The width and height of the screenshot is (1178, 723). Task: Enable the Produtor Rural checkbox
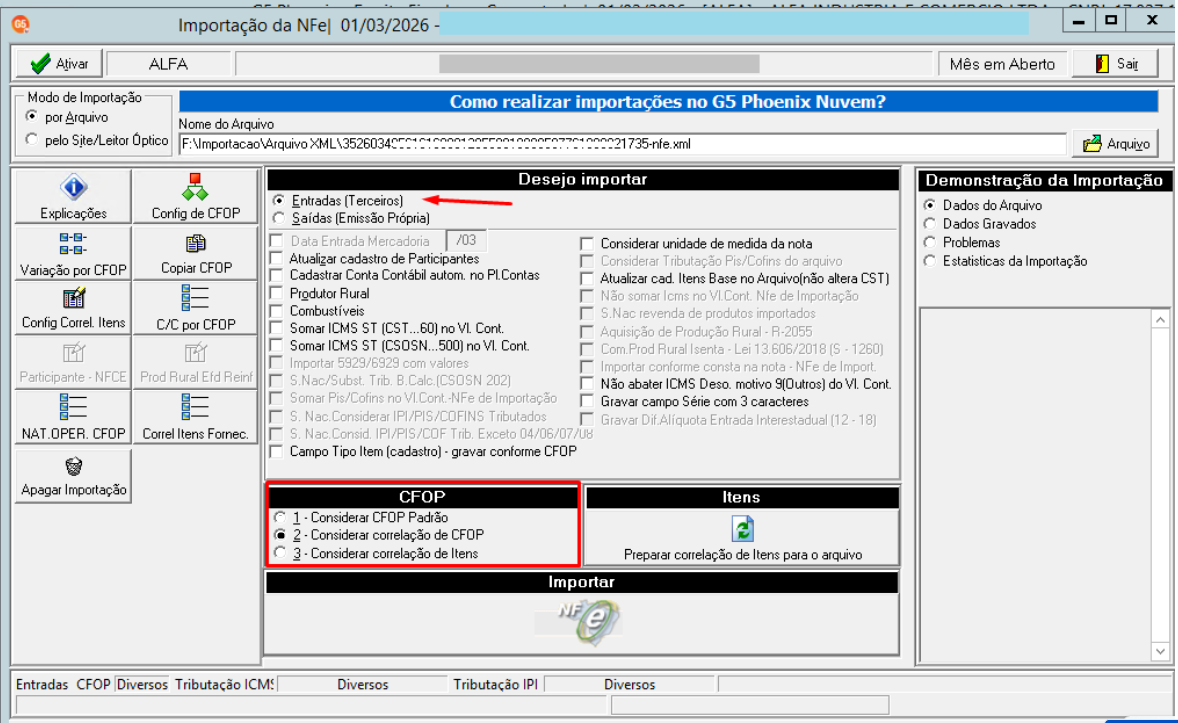(276, 294)
